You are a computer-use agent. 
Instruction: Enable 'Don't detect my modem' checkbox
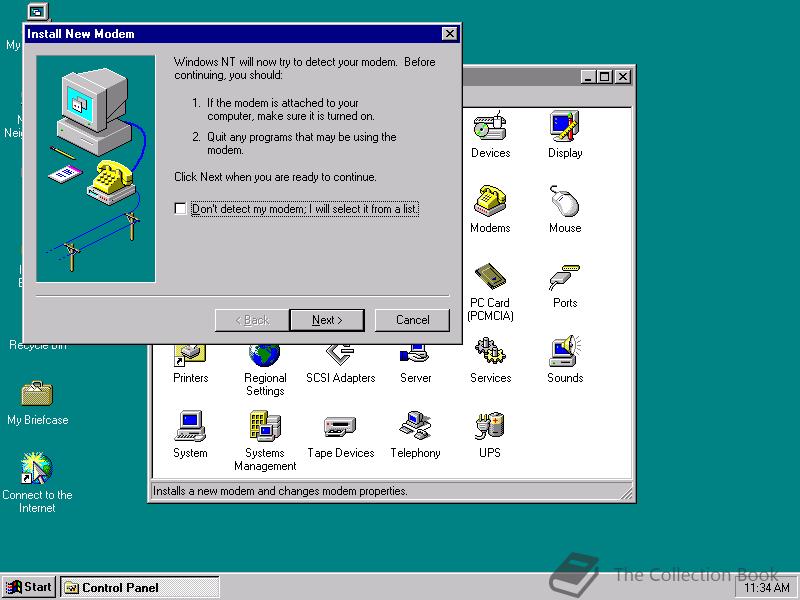(x=180, y=209)
